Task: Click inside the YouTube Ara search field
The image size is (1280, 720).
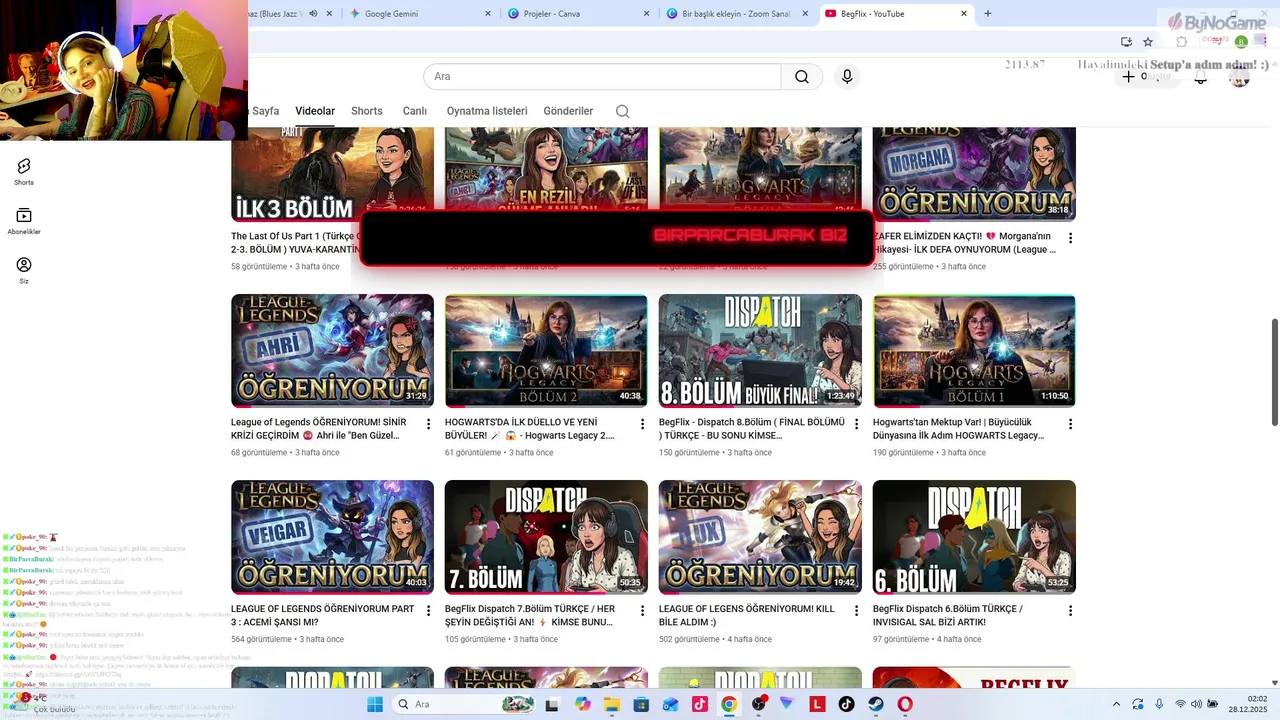Action: (602, 77)
